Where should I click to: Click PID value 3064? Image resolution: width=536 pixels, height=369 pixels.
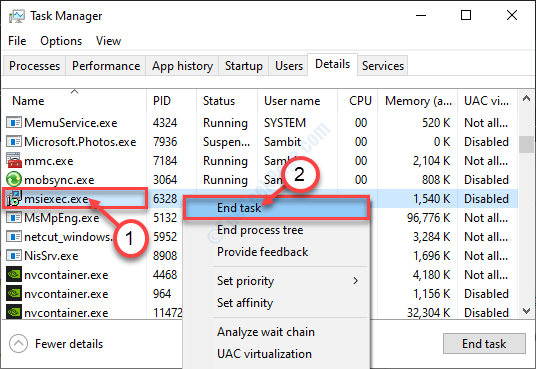click(165, 180)
